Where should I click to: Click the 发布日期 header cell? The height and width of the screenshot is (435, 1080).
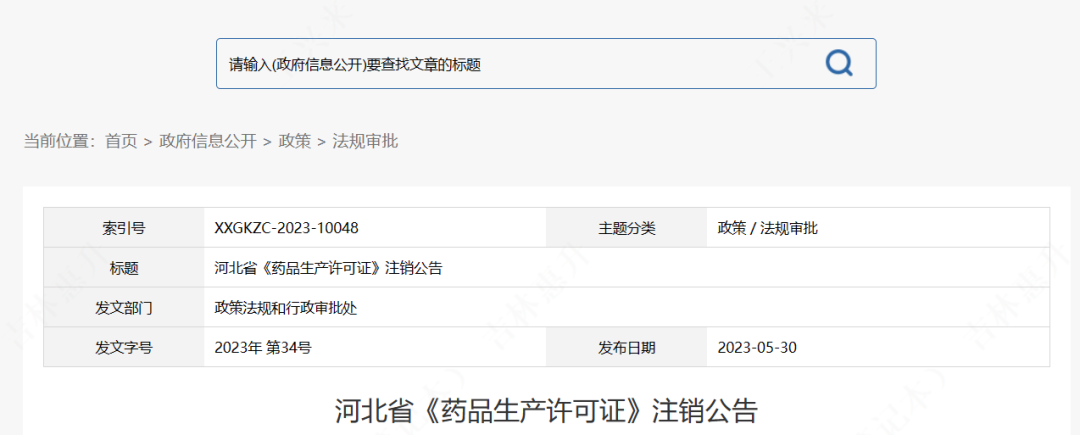click(x=627, y=348)
